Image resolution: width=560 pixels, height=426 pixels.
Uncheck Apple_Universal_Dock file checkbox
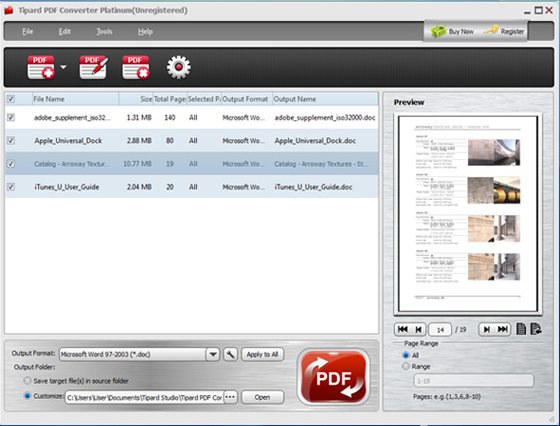[x=11, y=140]
